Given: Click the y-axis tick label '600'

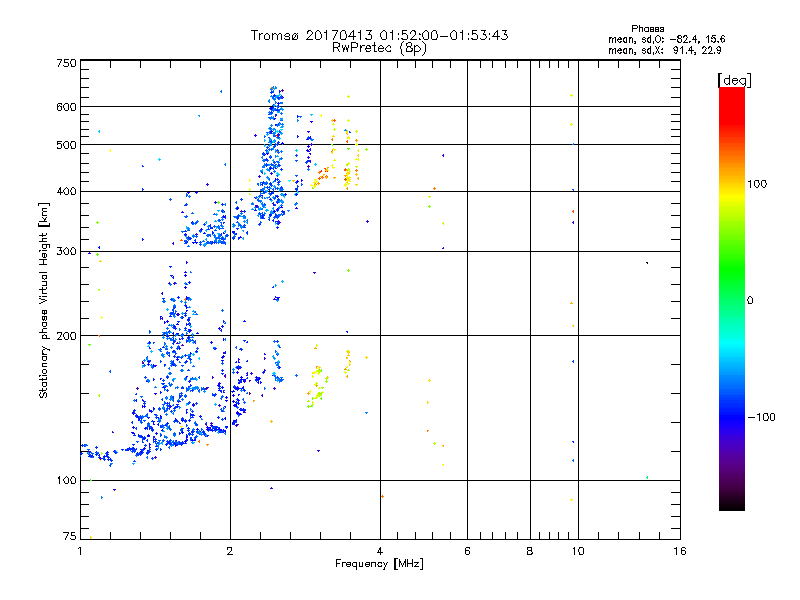Looking at the screenshot, I should (x=67, y=107).
